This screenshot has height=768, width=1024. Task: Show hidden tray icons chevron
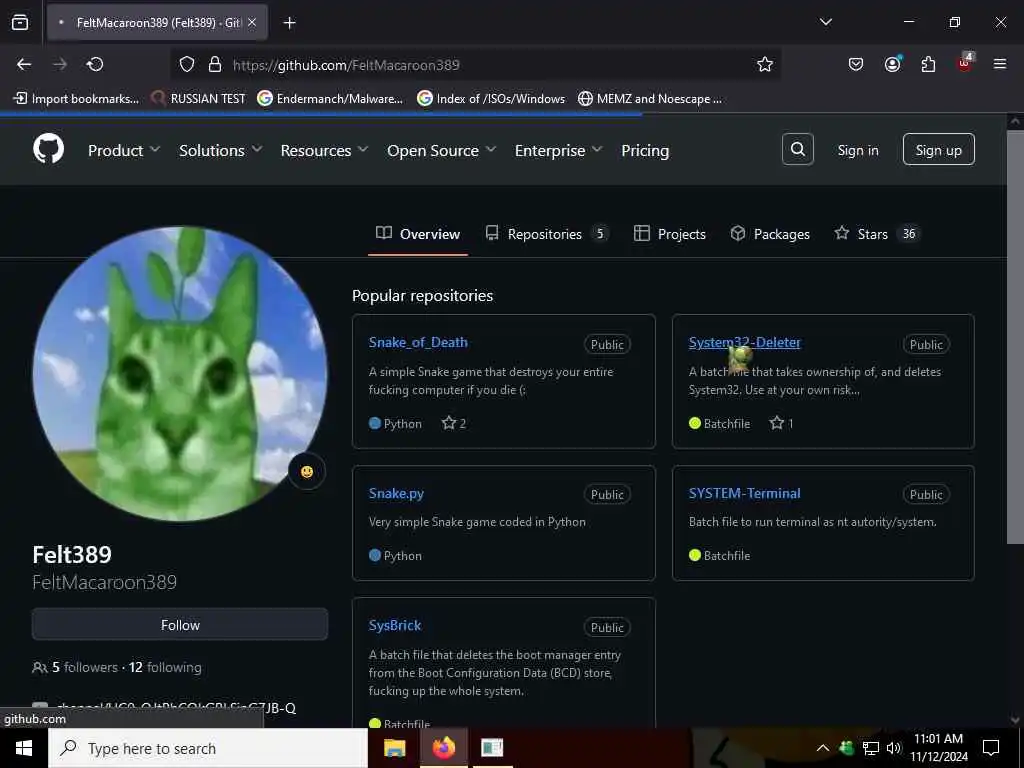coord(823,748)
